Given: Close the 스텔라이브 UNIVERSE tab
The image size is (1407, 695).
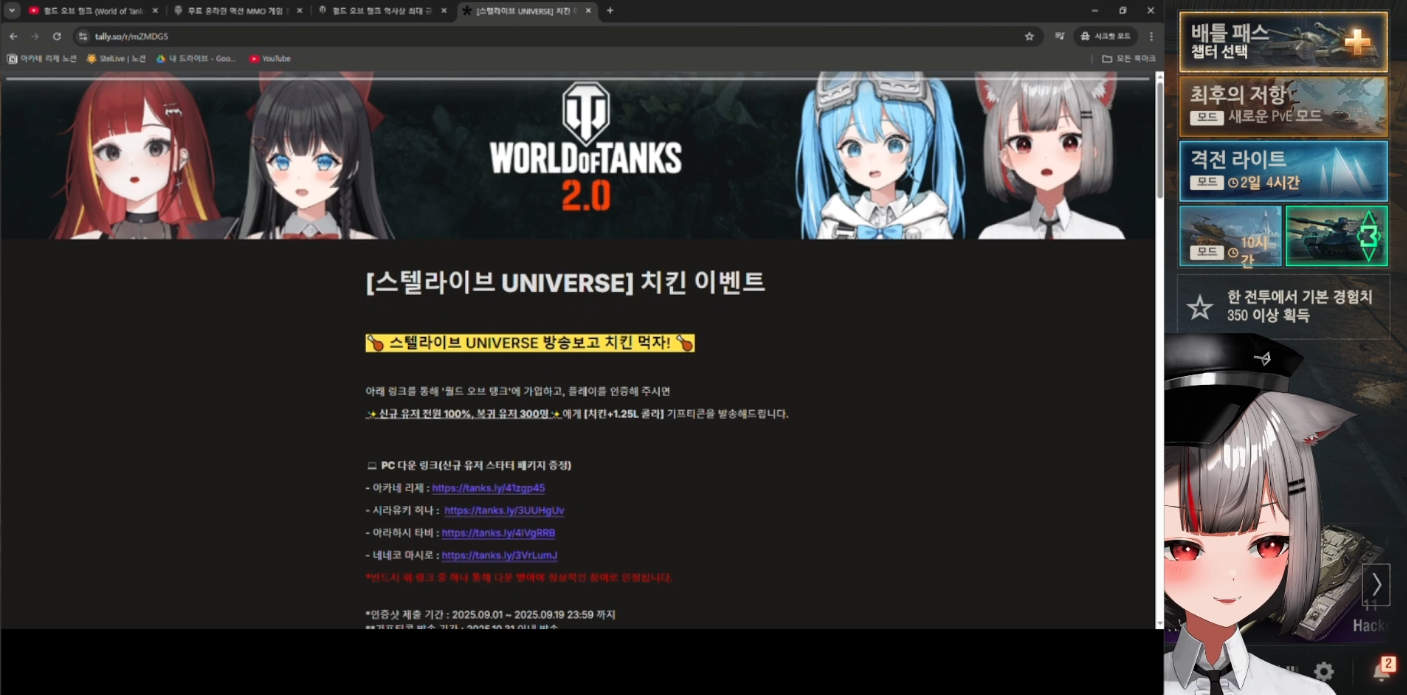Looking at the screenshot, I should coord(587,10).
